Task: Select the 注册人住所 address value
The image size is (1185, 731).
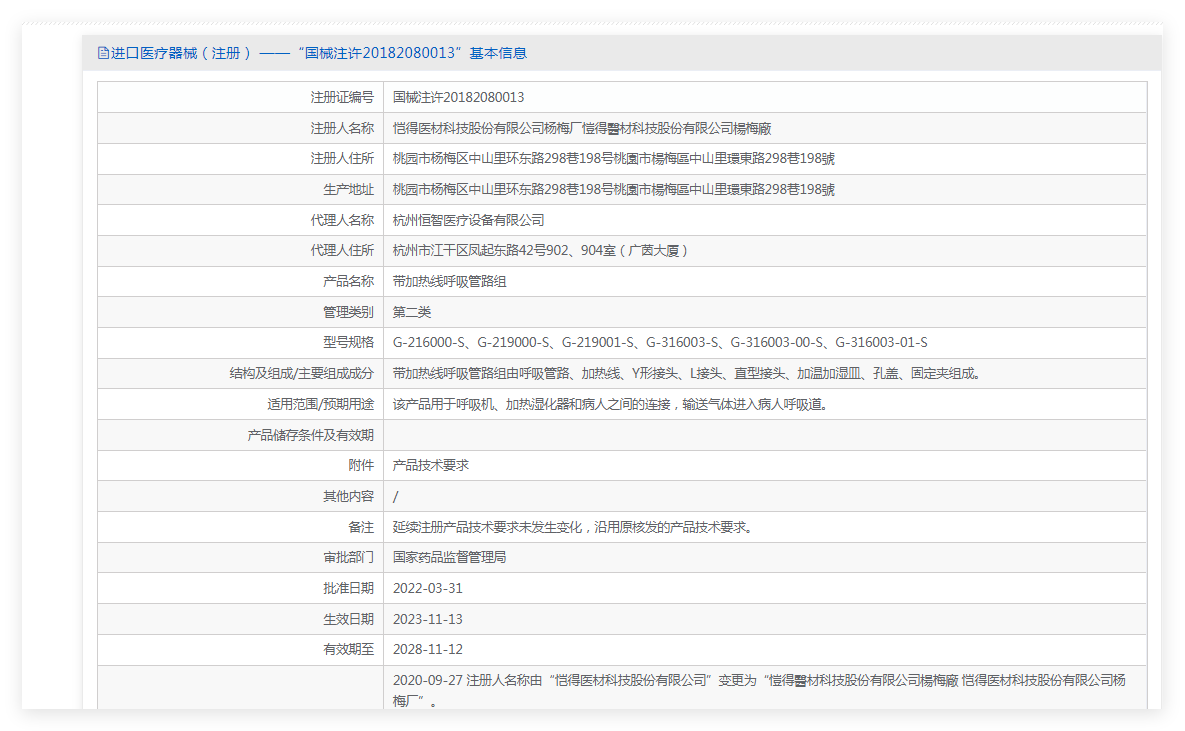Action: click(x=614, y=159)
